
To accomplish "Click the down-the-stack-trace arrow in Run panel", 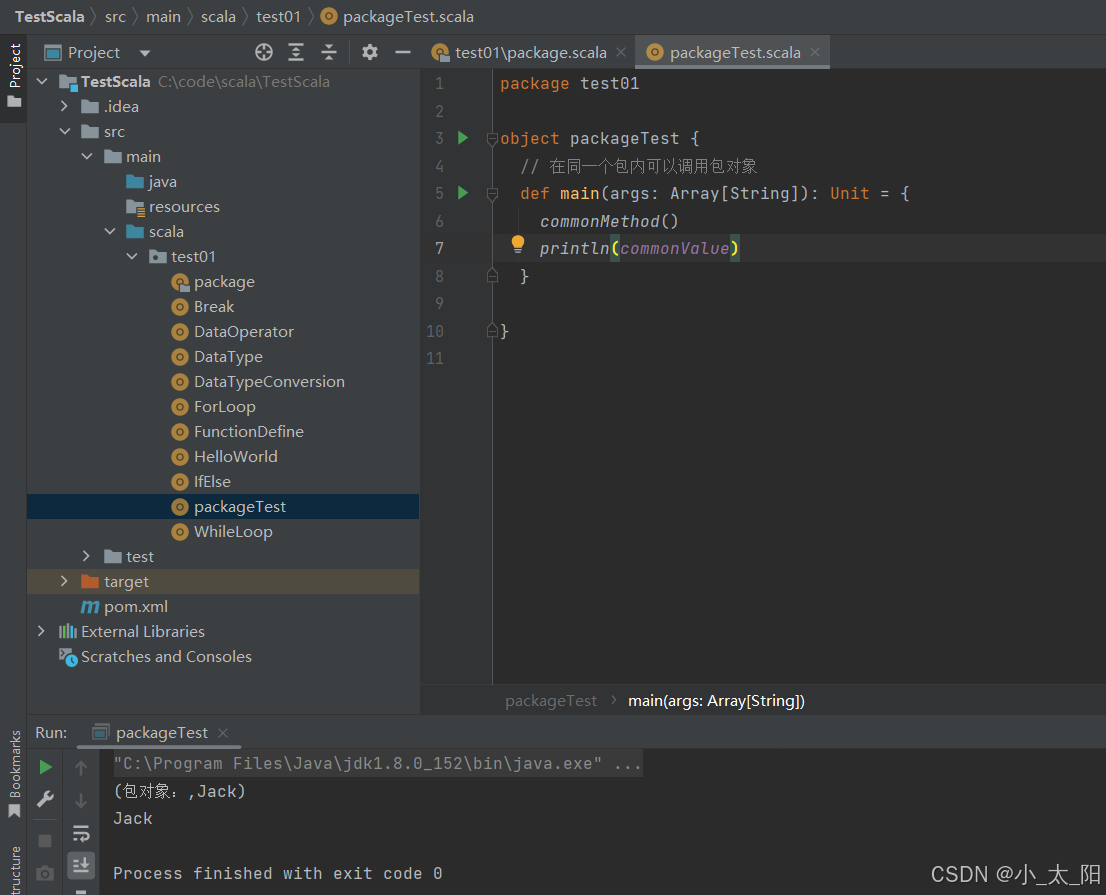I will pyautogui.click(x=81, y=800).
